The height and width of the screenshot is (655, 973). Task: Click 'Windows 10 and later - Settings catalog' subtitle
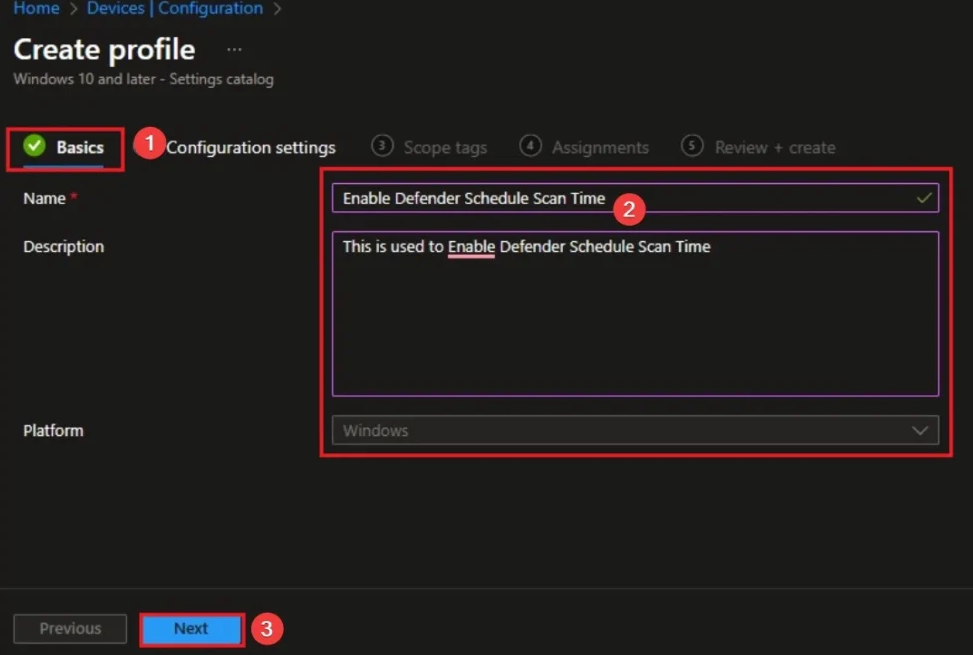(143, 79)
